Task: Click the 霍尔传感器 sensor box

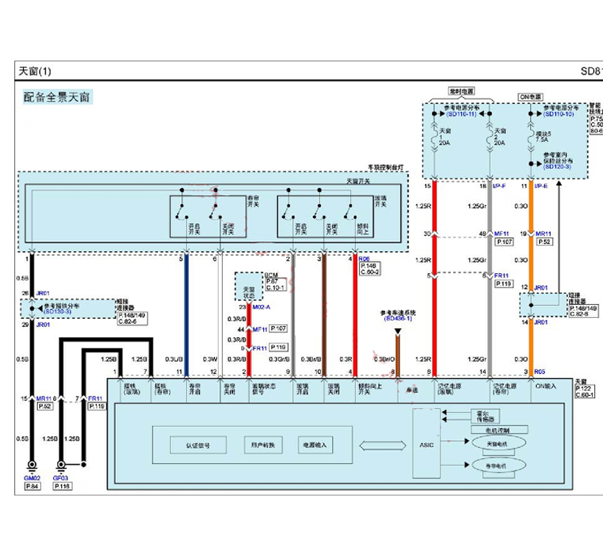Action: 485,416
